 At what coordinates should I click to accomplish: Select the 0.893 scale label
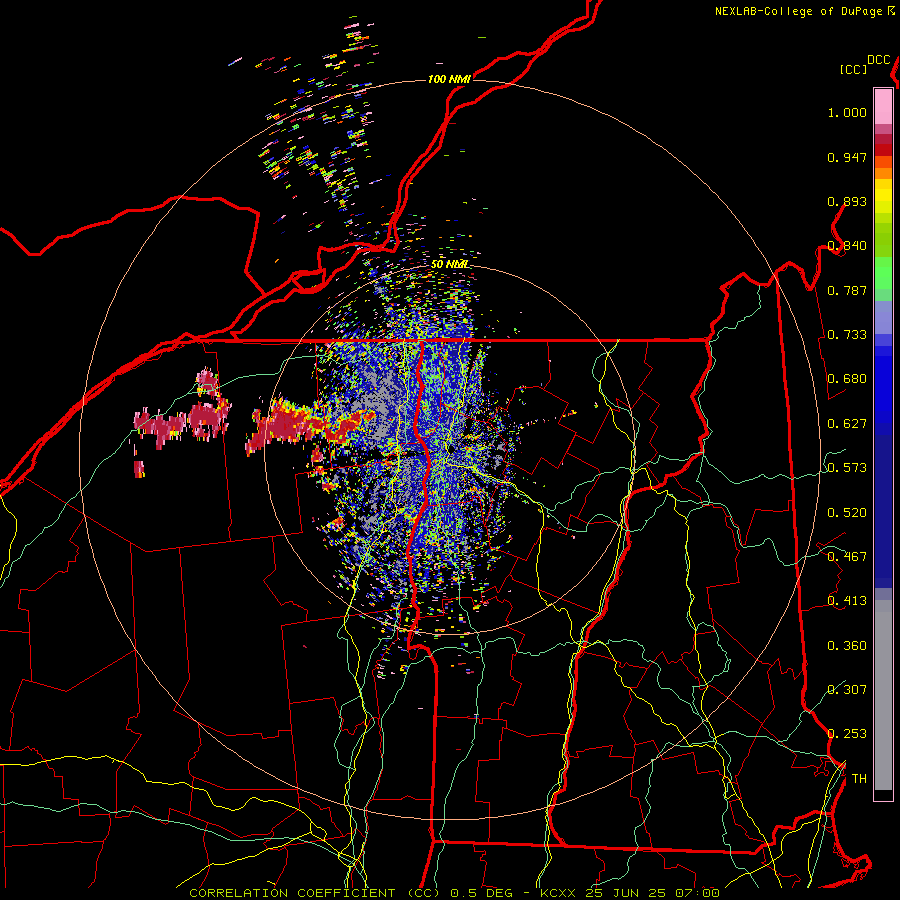[847, 201]
